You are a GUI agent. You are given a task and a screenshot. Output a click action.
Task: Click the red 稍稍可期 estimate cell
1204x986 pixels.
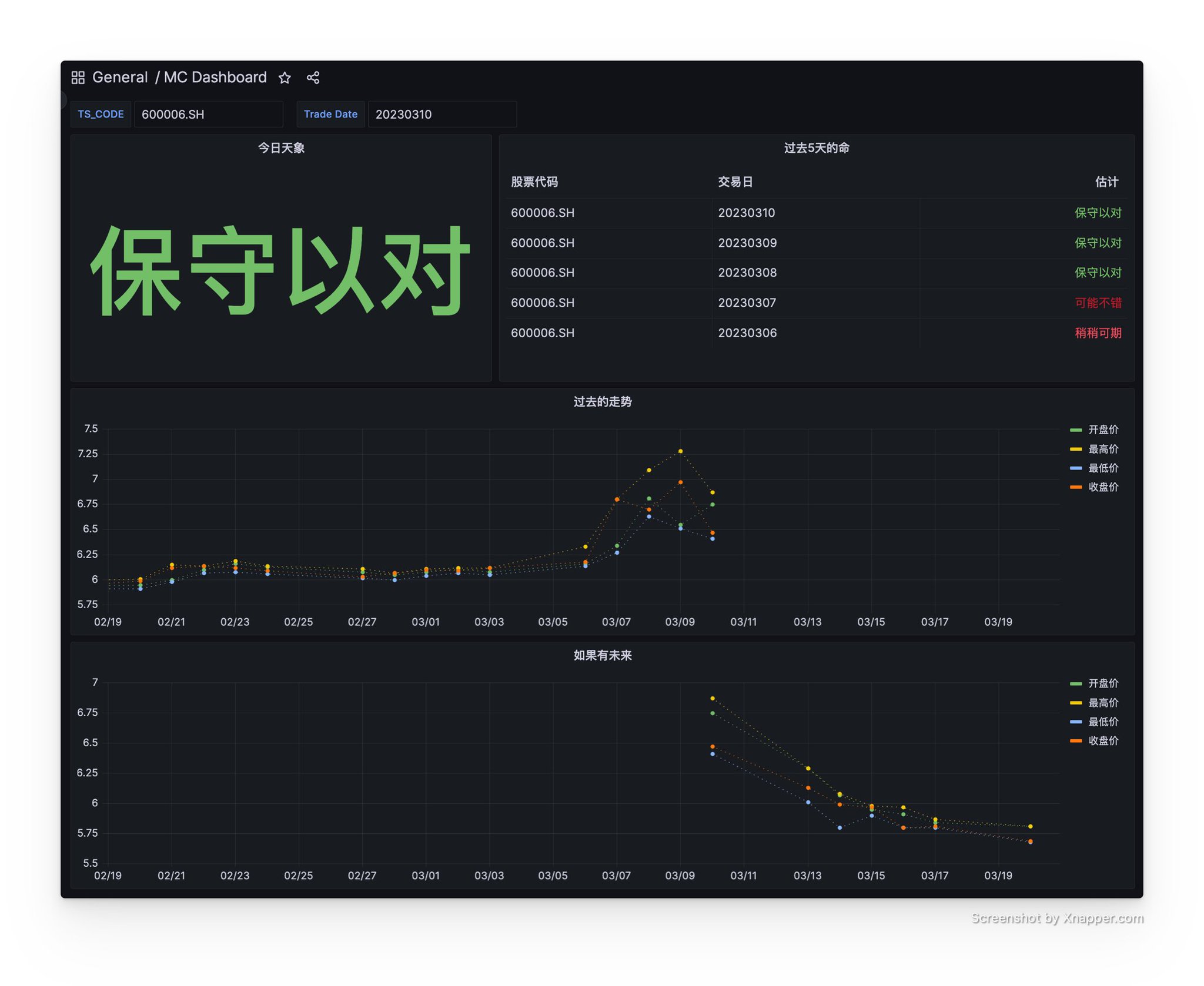pos(1098,333)
